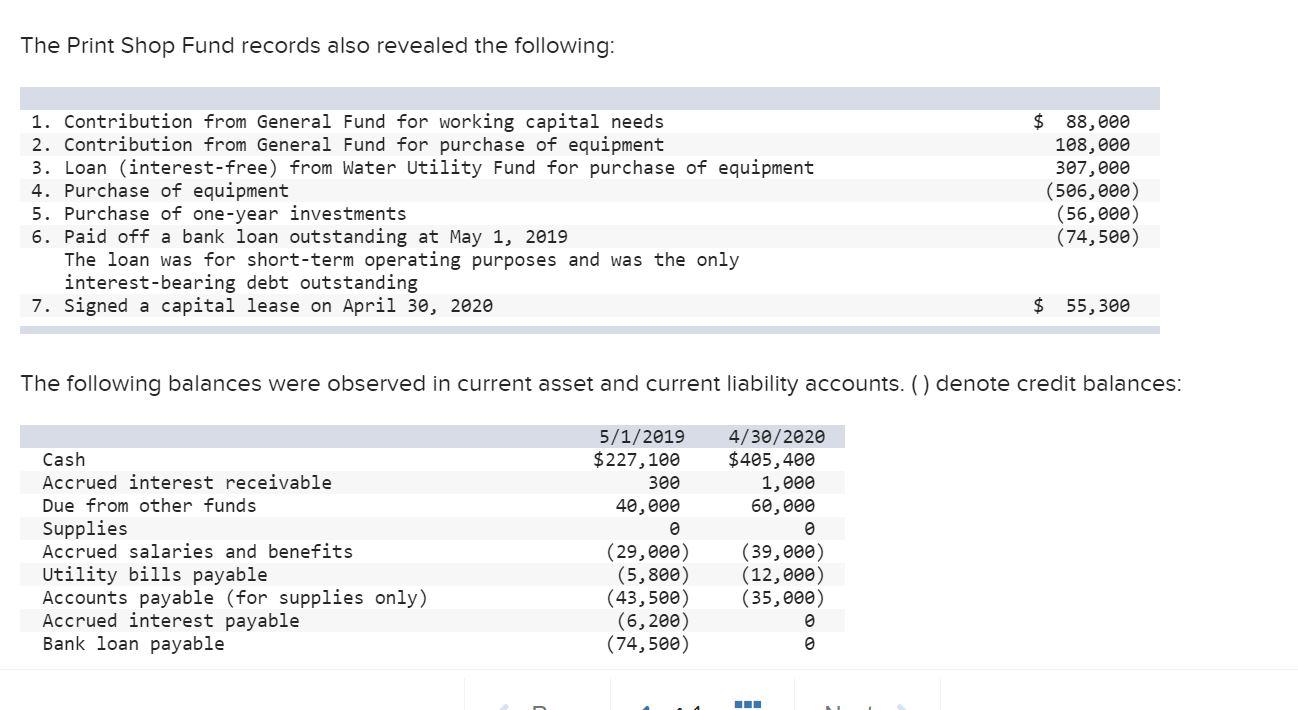Viewport: 1298px width, 710px height.
Task: Click the line "7. Signed a capital lease on April 30, 2020"
Action: click(x=262, y=306)
